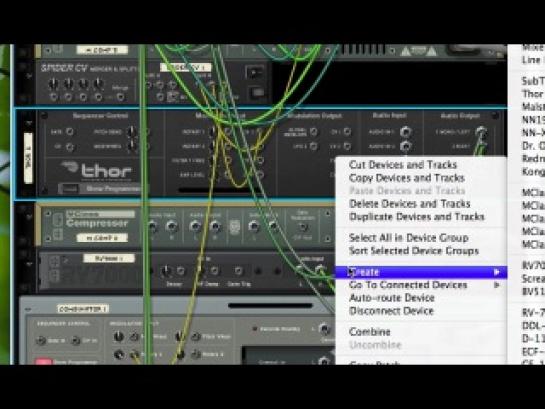Click the Compressor's Gain Reduction CV out jack

(x=303, y=227)
